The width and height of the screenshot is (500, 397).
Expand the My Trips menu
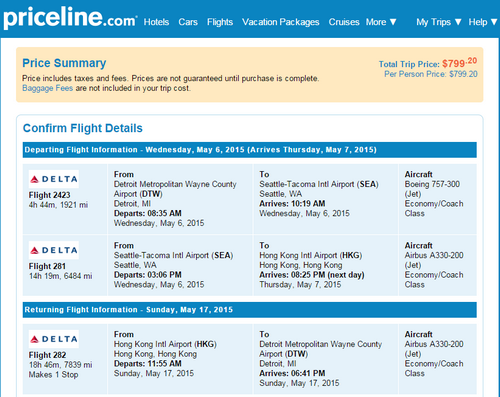439,22
